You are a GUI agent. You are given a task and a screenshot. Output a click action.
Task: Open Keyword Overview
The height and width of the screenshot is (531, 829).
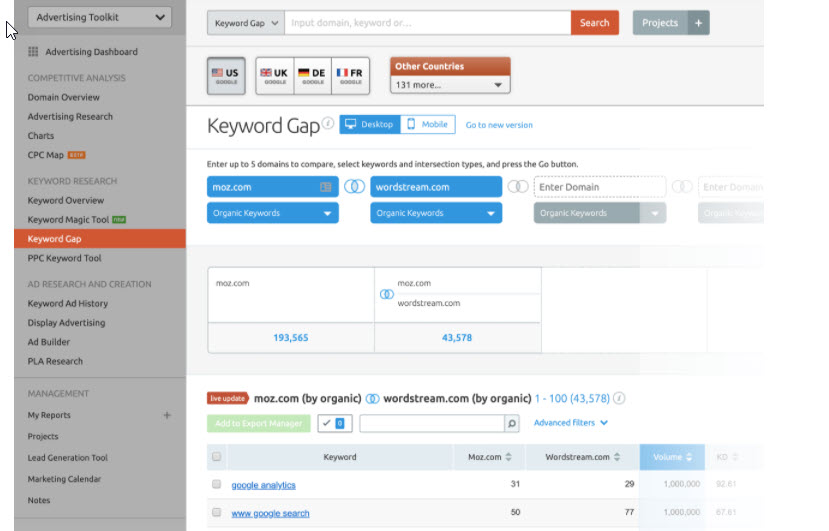point(66,200)
